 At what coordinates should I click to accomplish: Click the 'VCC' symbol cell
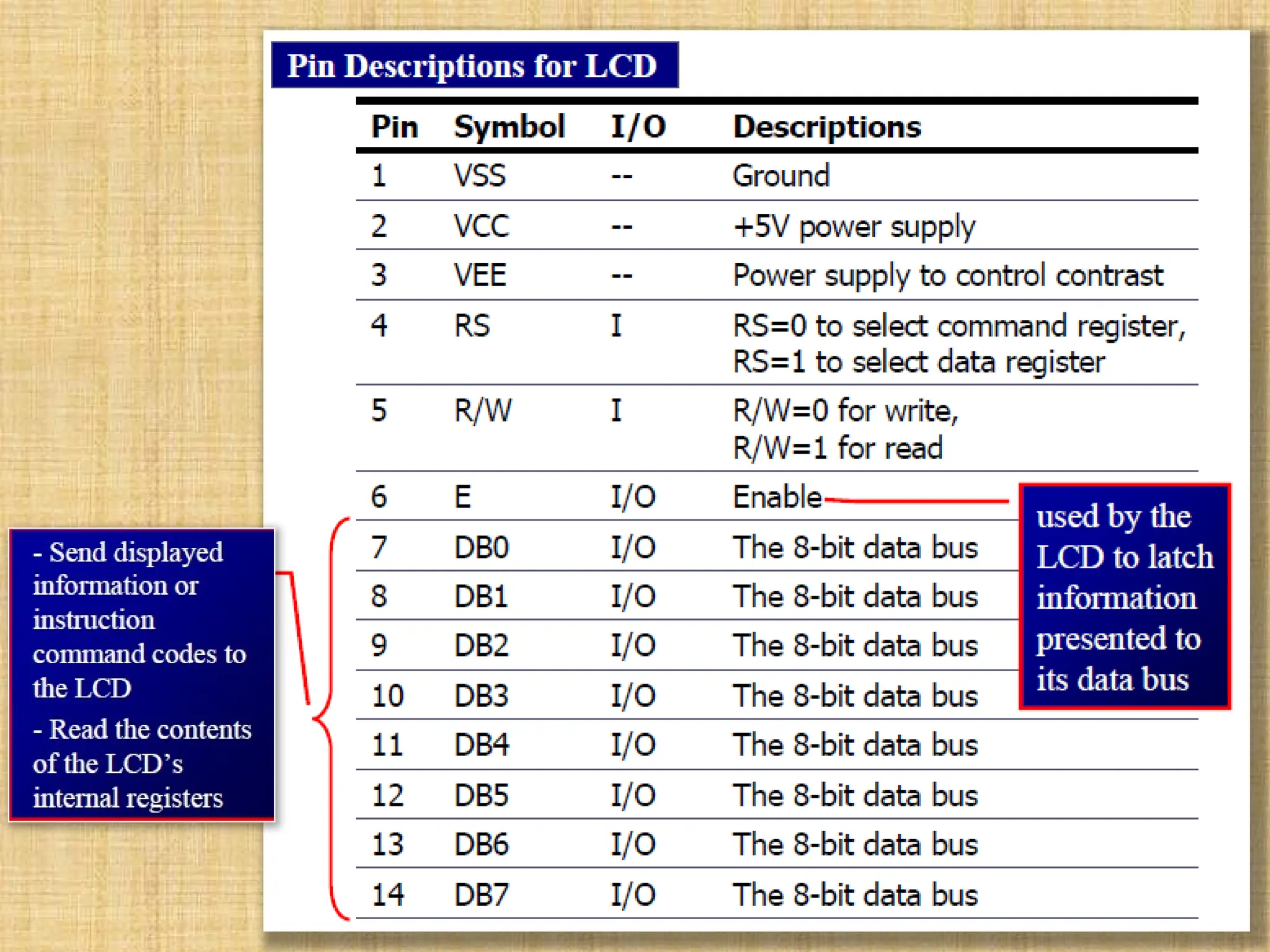click(481, 226)
